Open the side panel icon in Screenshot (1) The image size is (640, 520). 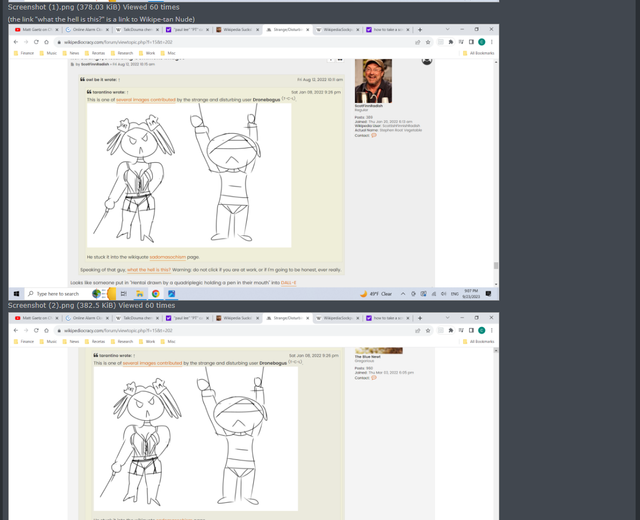point(471,42)
